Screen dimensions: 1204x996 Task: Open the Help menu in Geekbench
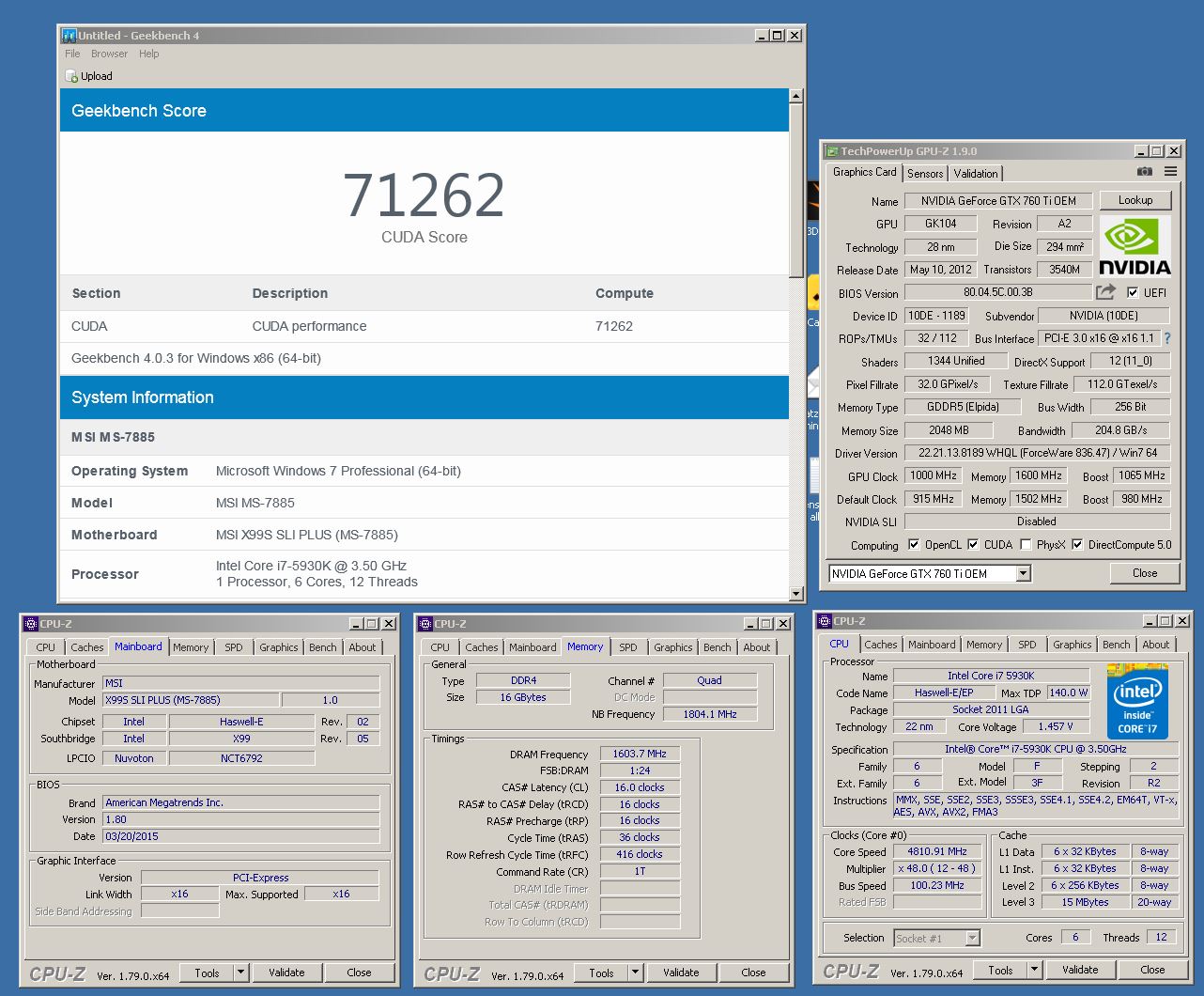pos(149,54)
